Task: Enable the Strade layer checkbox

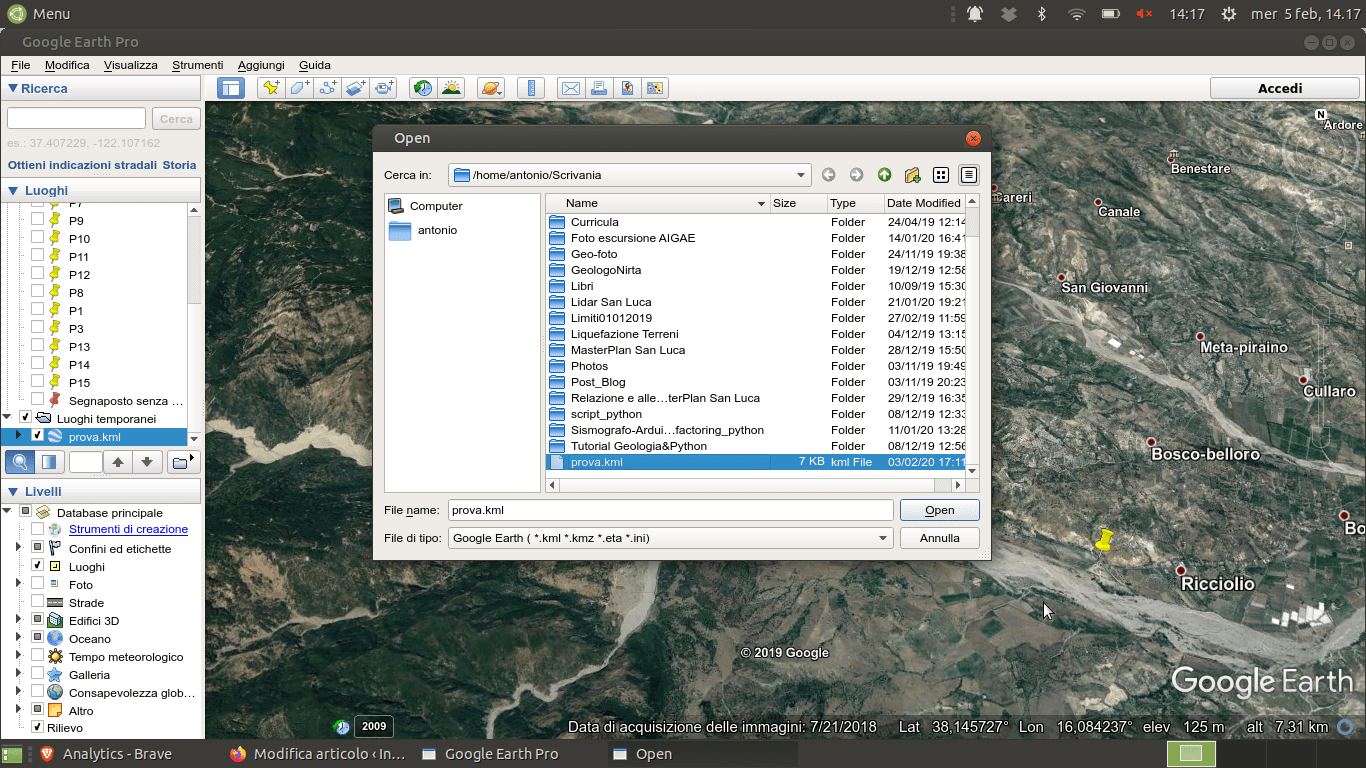Action: 37,602
